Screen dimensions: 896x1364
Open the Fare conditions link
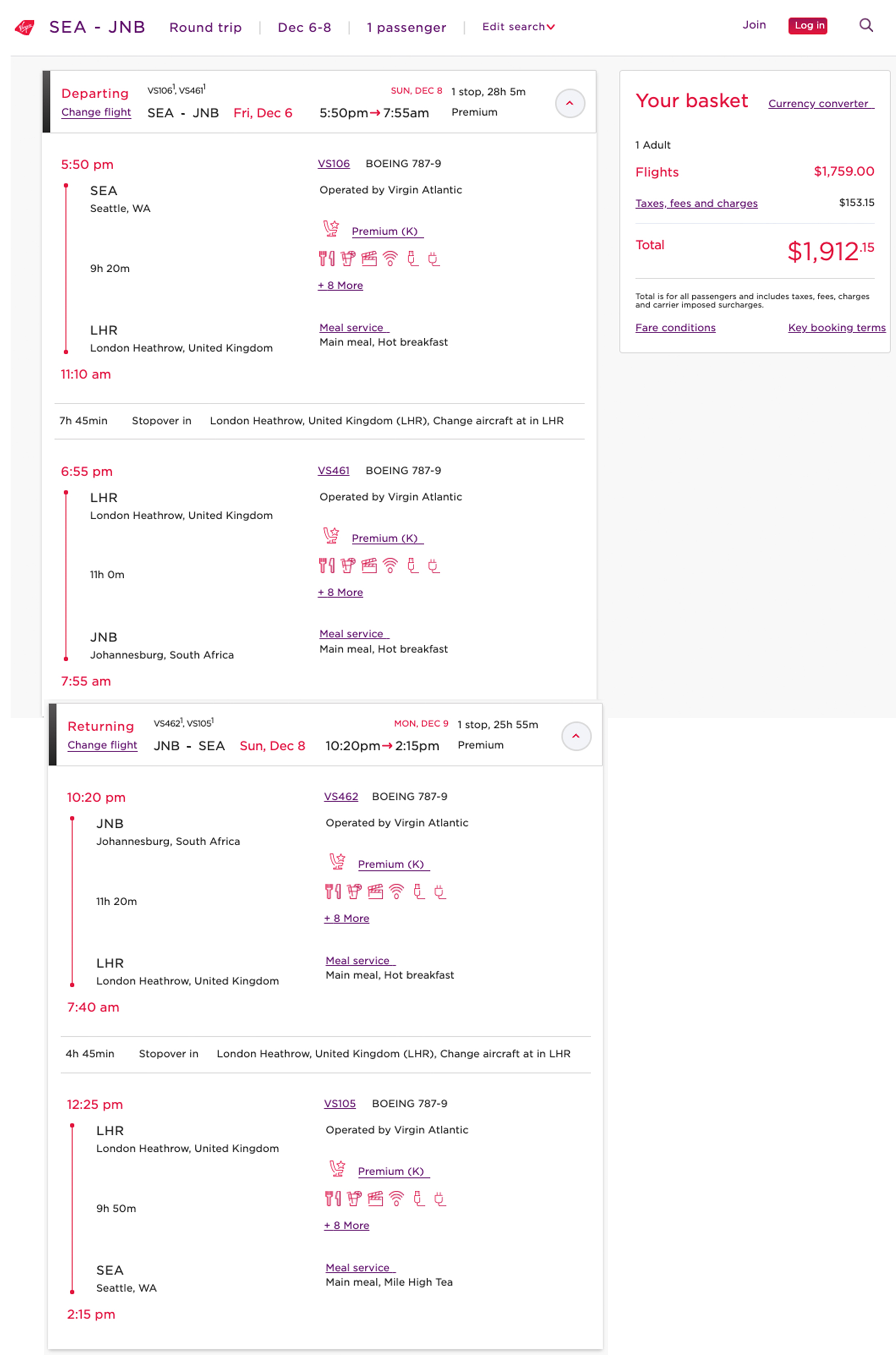coord(675,328)
